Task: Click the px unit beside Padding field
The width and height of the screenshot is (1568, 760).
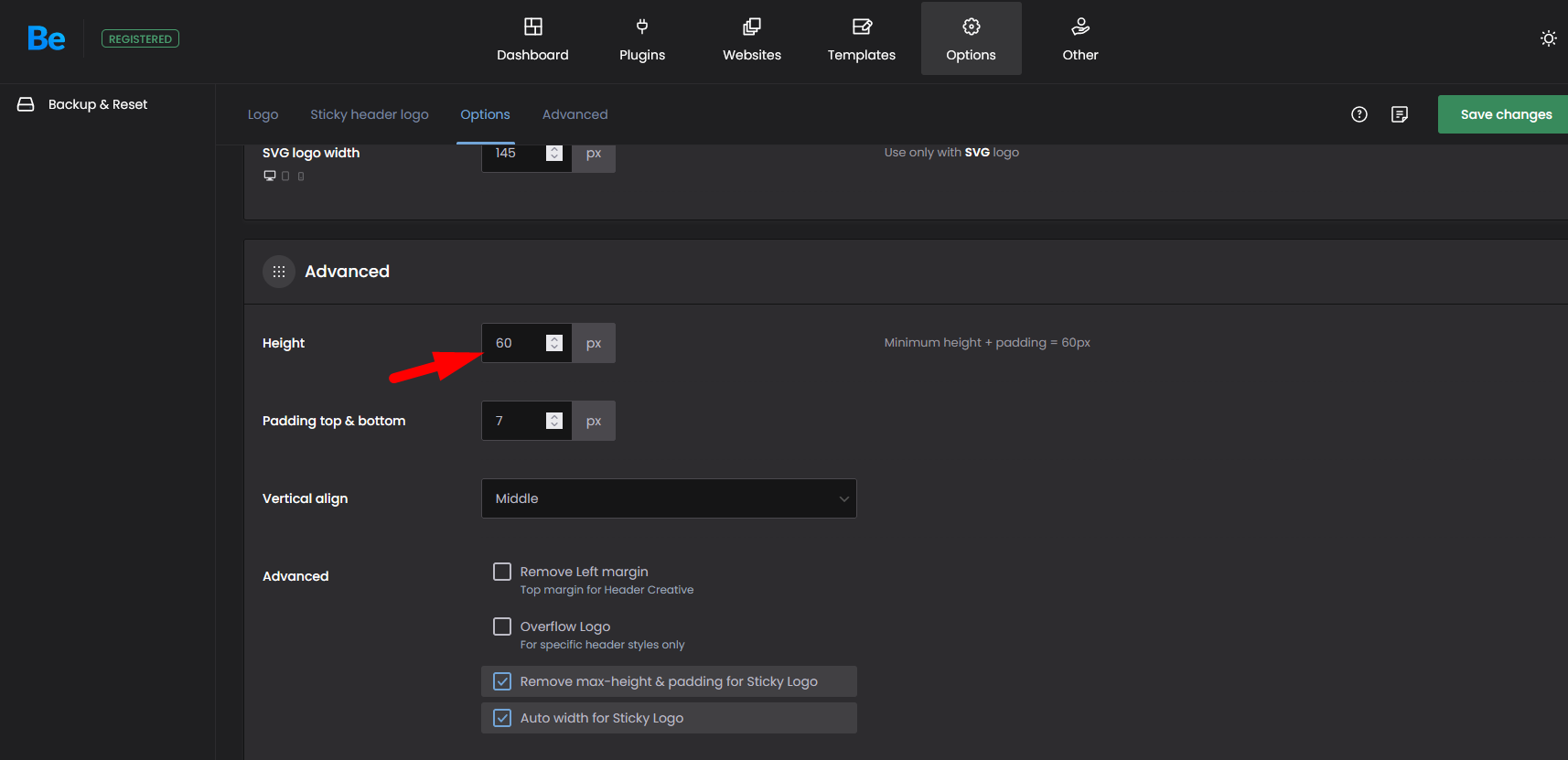Action: 594,421
